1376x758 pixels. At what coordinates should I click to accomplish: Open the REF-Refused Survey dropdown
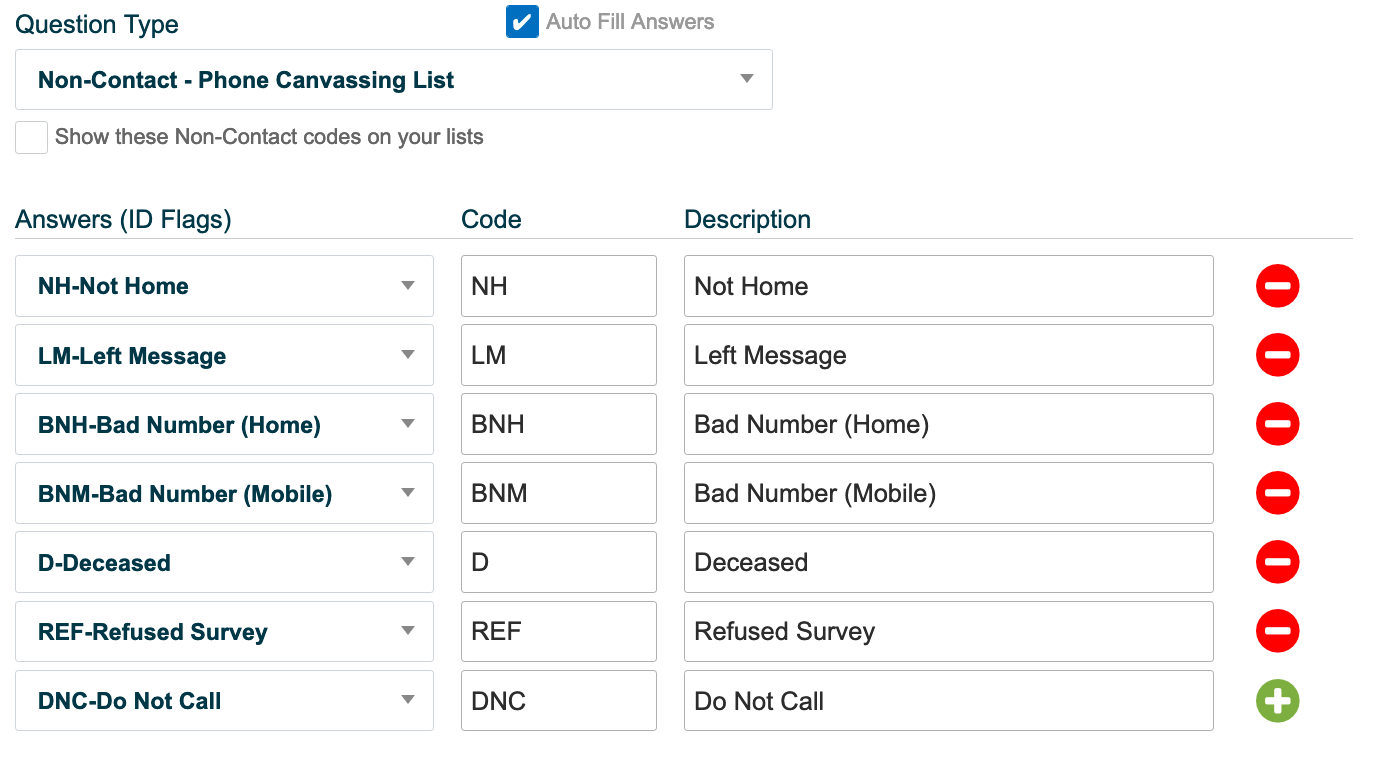click(224, 631)
